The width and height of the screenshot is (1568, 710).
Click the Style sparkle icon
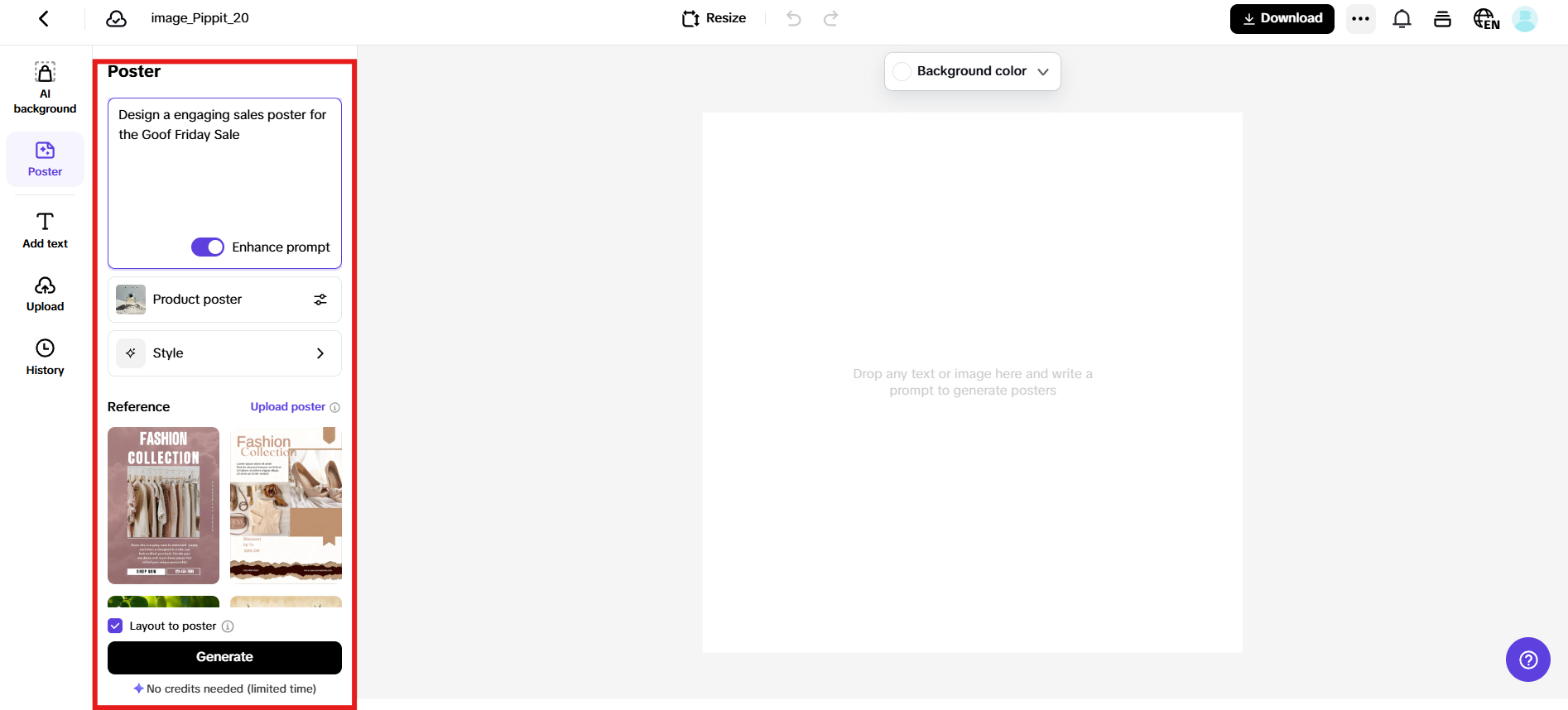tap(131, 353)
